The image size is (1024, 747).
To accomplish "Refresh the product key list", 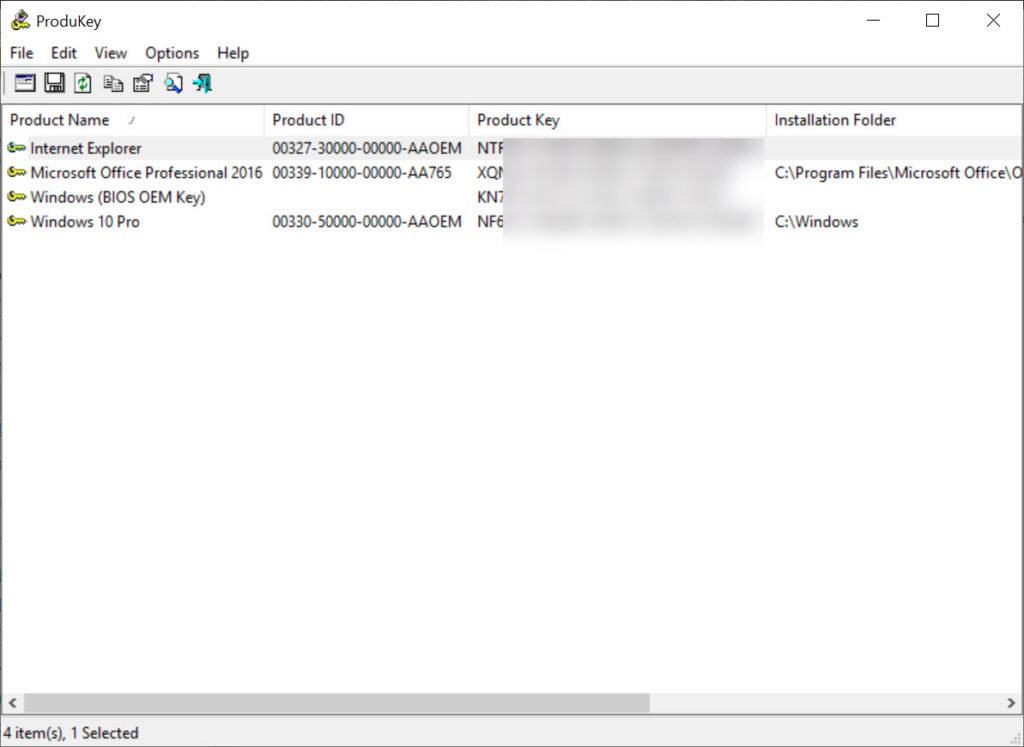I will (83, 83).
